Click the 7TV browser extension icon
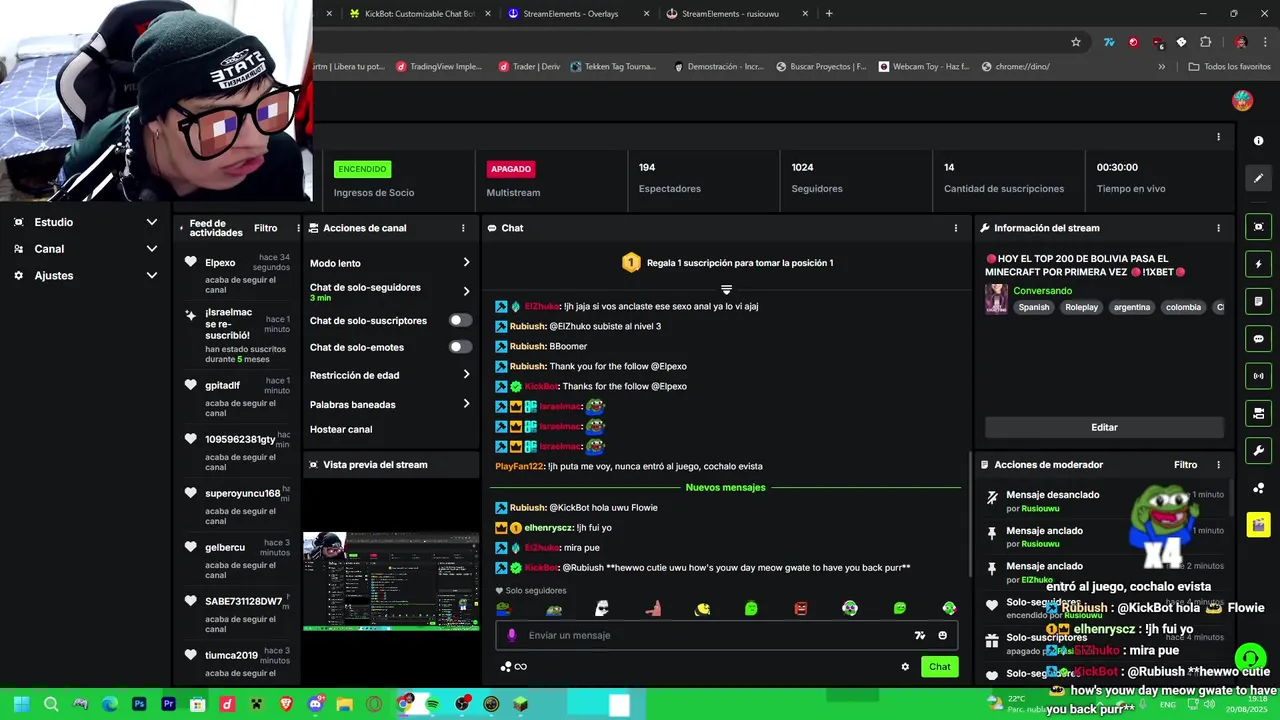 [1109, 42]
